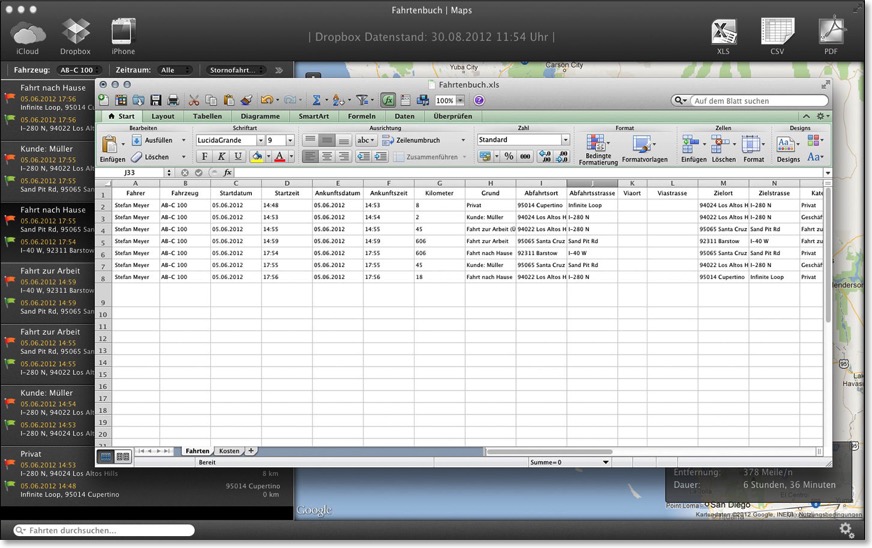Click Designs themes button
The height and width of the screenshot is (548, 872).
click(788, 149)
